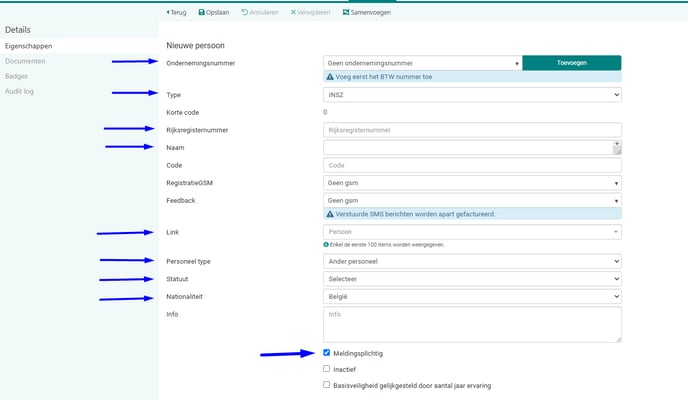Expand the Type dropdown showing INSZ
The height and width of the screenshot is (400, 688).
tap(472, 95)
